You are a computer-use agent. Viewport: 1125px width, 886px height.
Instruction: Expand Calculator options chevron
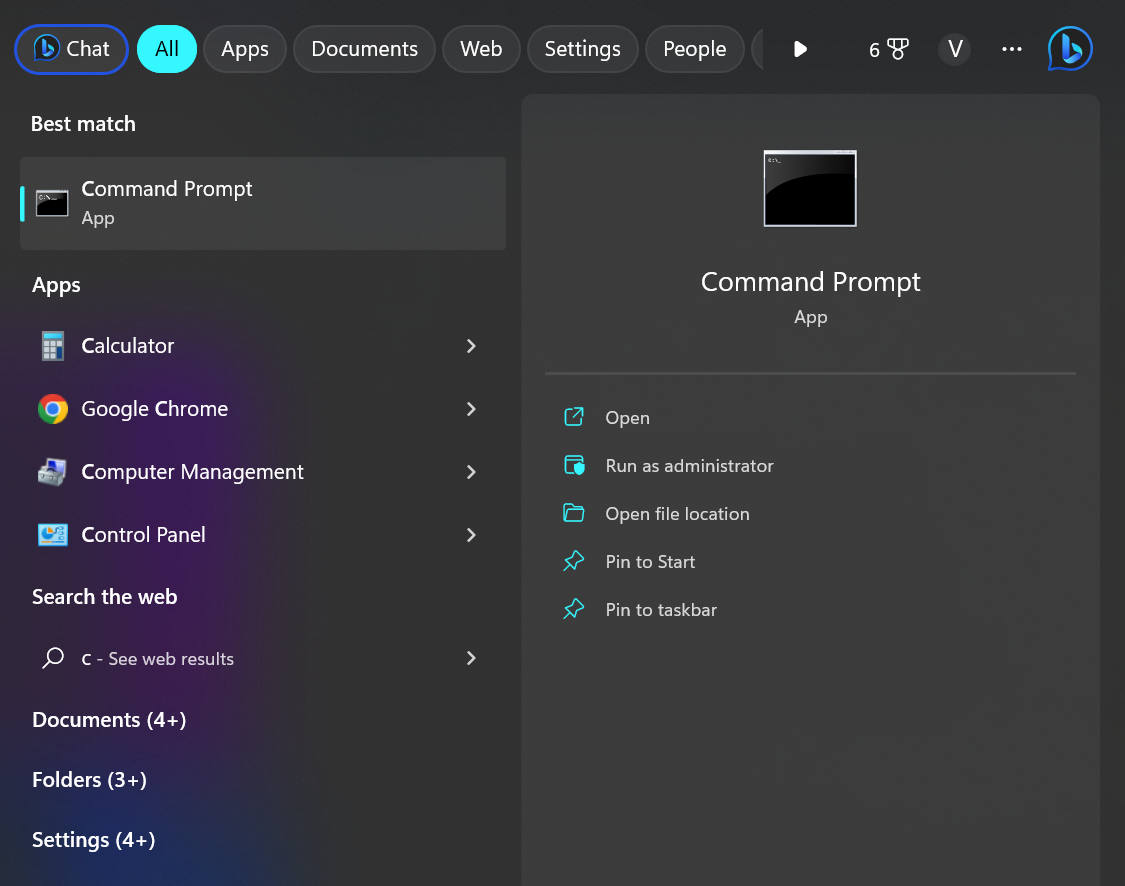(x=471, y=346)
